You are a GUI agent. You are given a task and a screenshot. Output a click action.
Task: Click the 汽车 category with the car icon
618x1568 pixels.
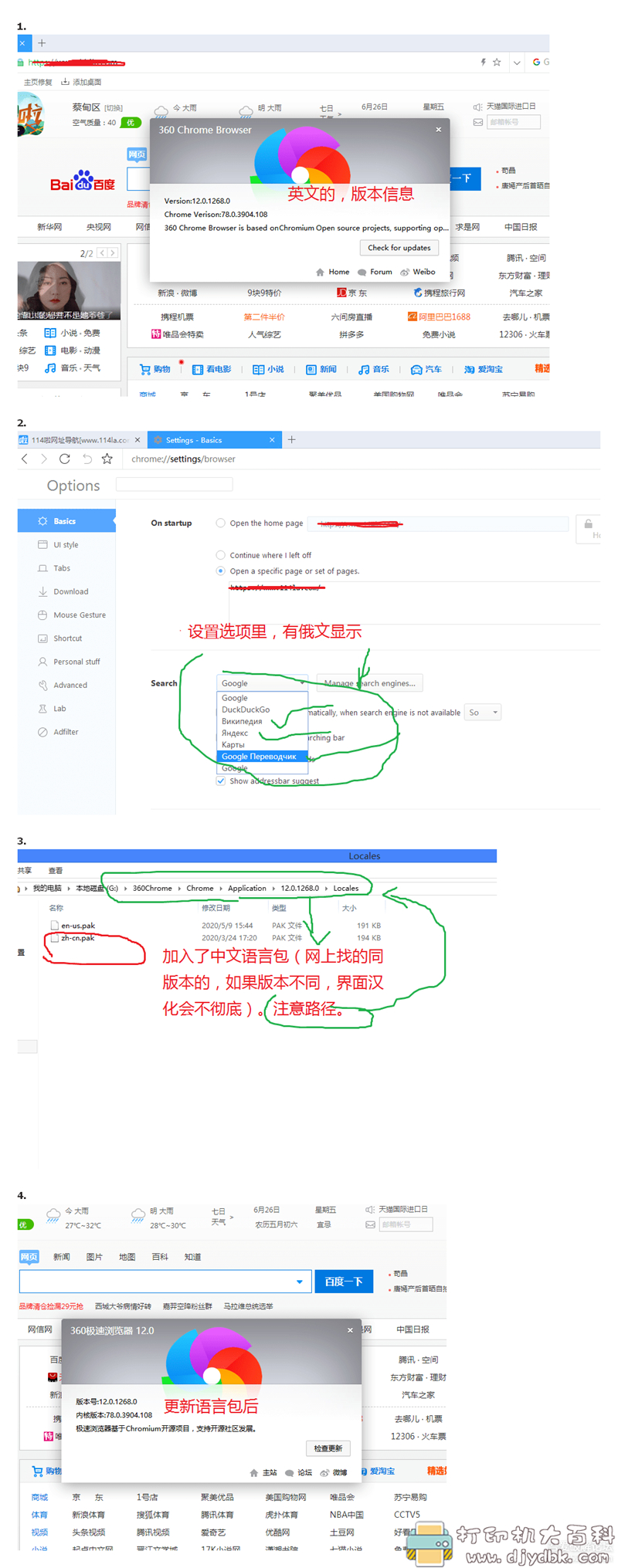(x=426, y=370)
